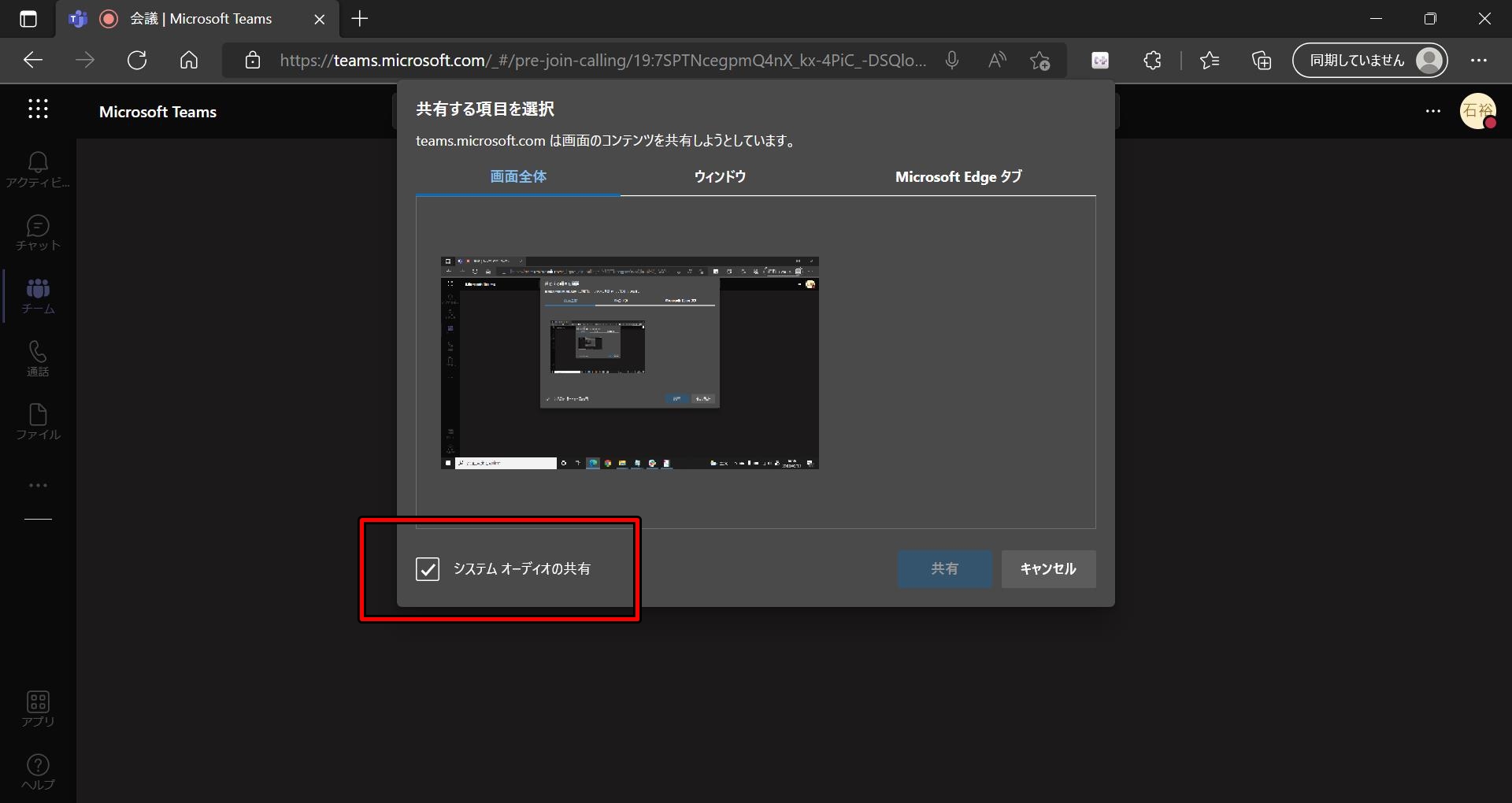Start voice search with the microphone icon
The width and height of the screenshot is (1512, 803).
[x=952, y=60]
